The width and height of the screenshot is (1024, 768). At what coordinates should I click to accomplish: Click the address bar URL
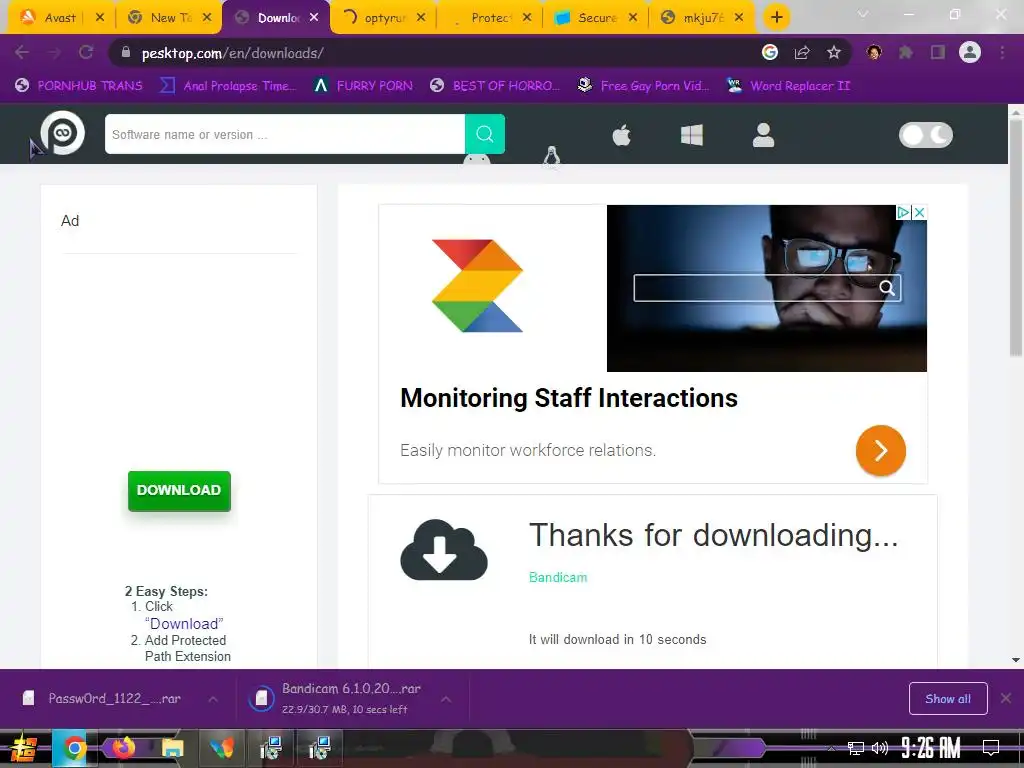coord(232,53)
